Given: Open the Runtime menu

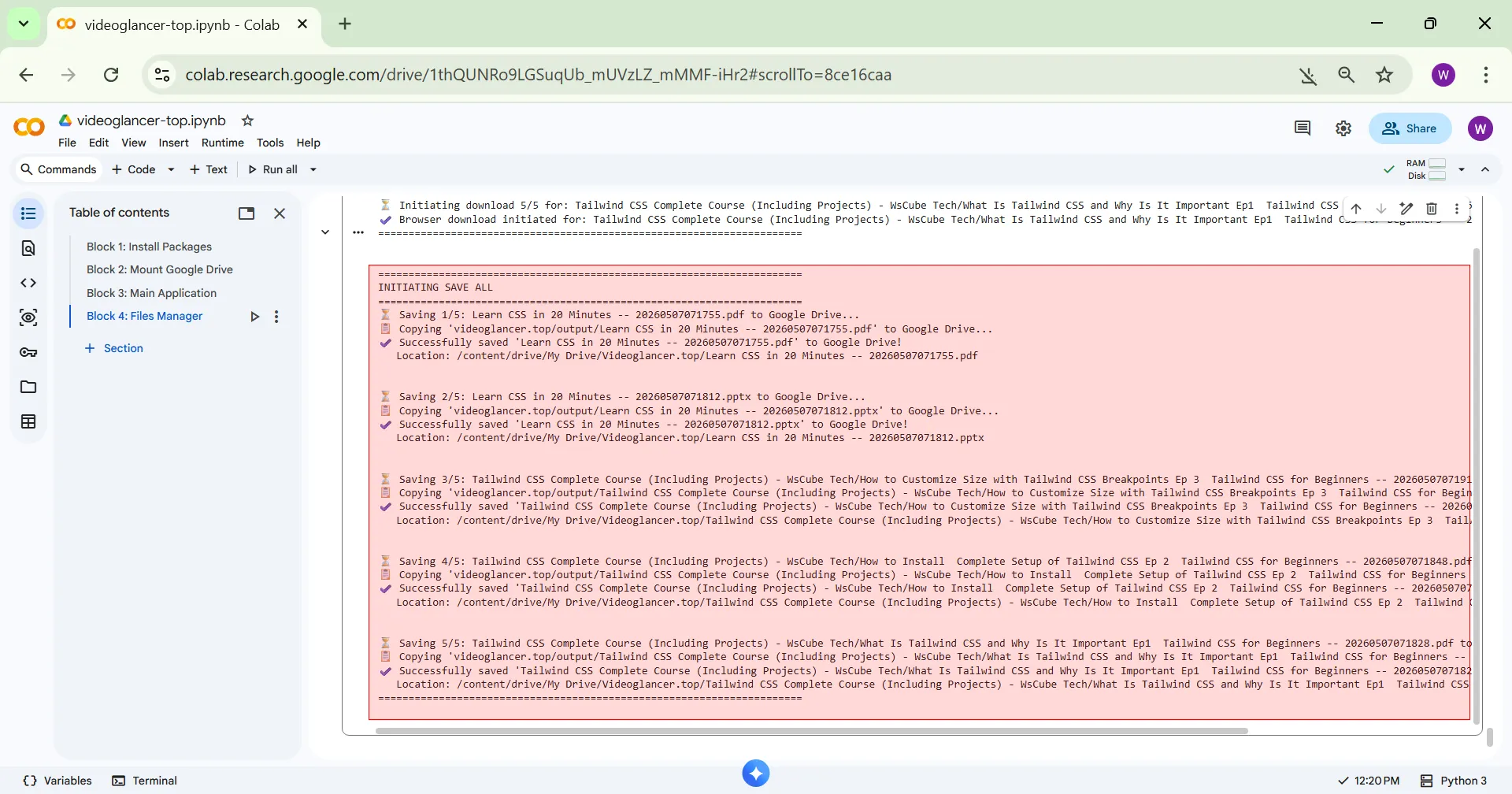Looking at the screenshot, I should tap(223, 143).
